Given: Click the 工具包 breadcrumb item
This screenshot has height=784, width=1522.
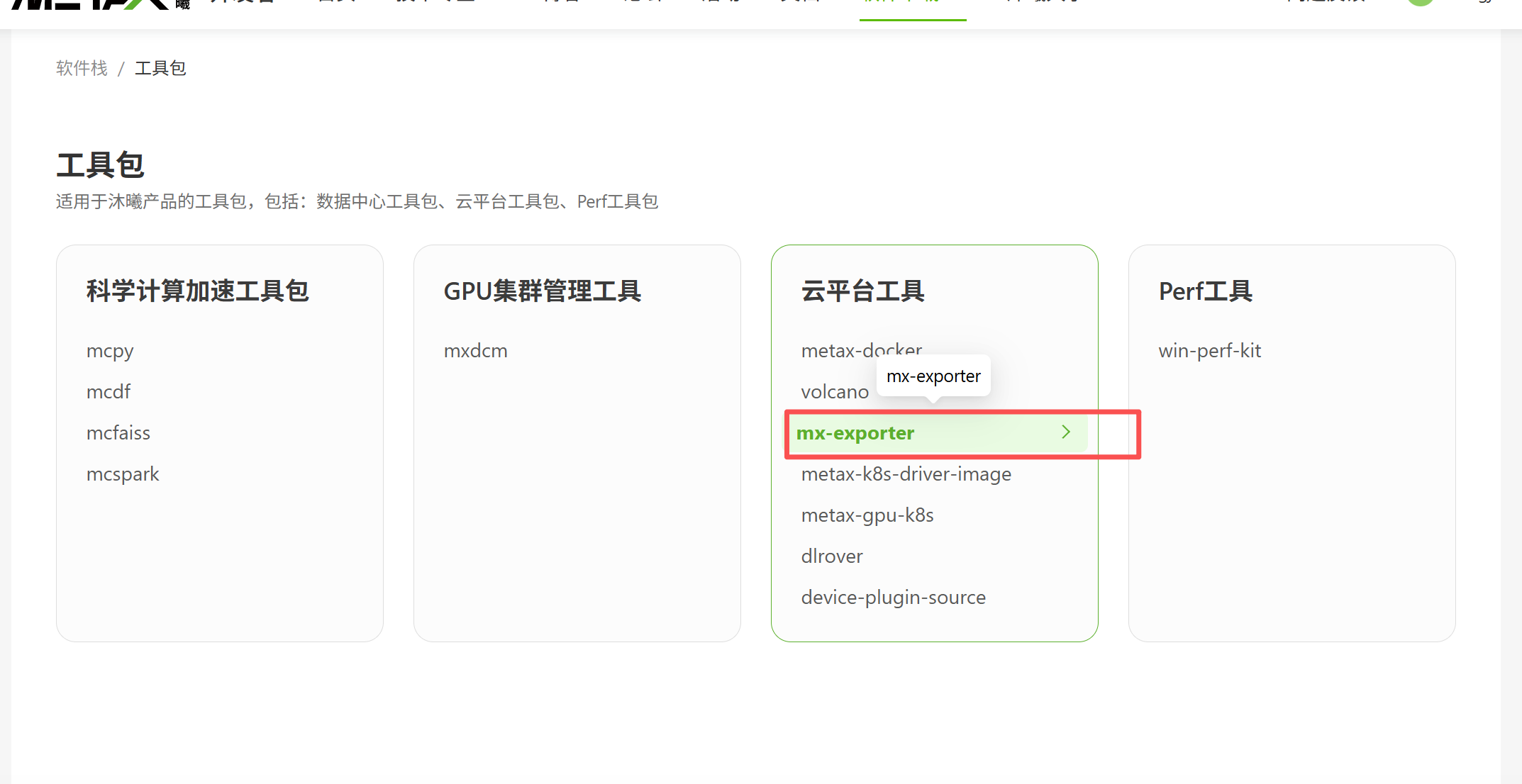Looking at the screenshot, I should [160, 68].
